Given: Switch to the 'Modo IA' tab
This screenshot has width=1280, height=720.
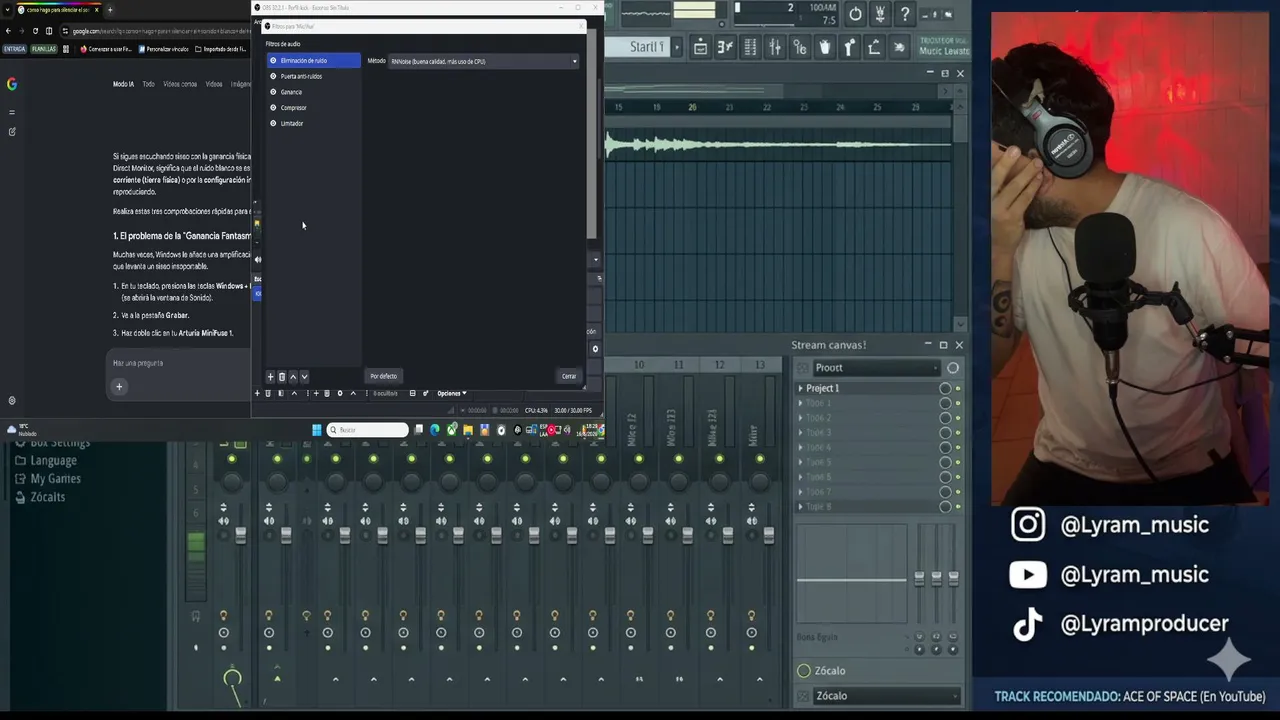Looking at the screenshot, I should [x=123, y=84].
